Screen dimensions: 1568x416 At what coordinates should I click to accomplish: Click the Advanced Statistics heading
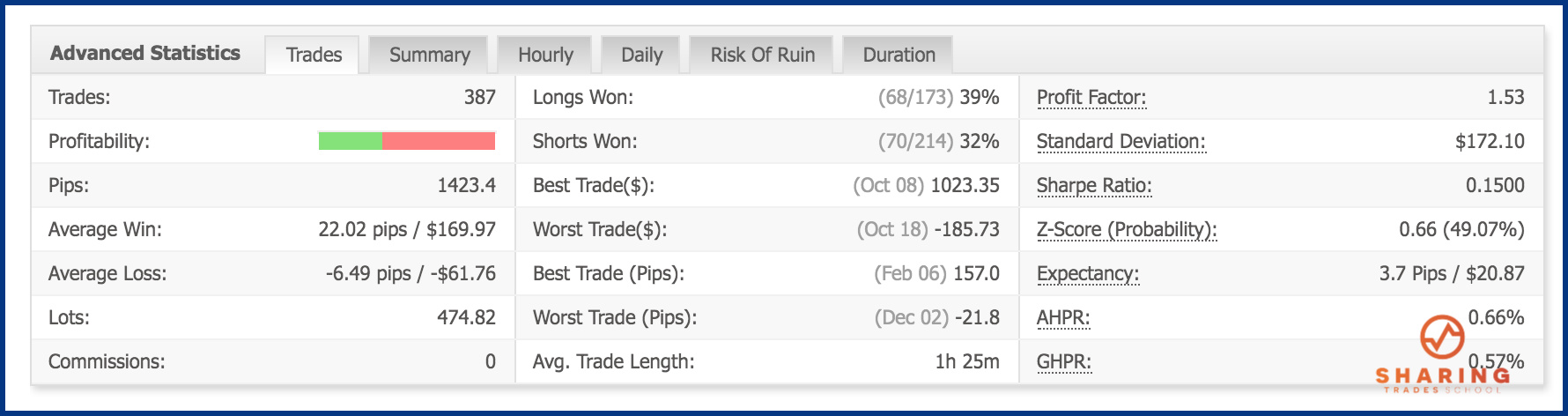[145, 53]
